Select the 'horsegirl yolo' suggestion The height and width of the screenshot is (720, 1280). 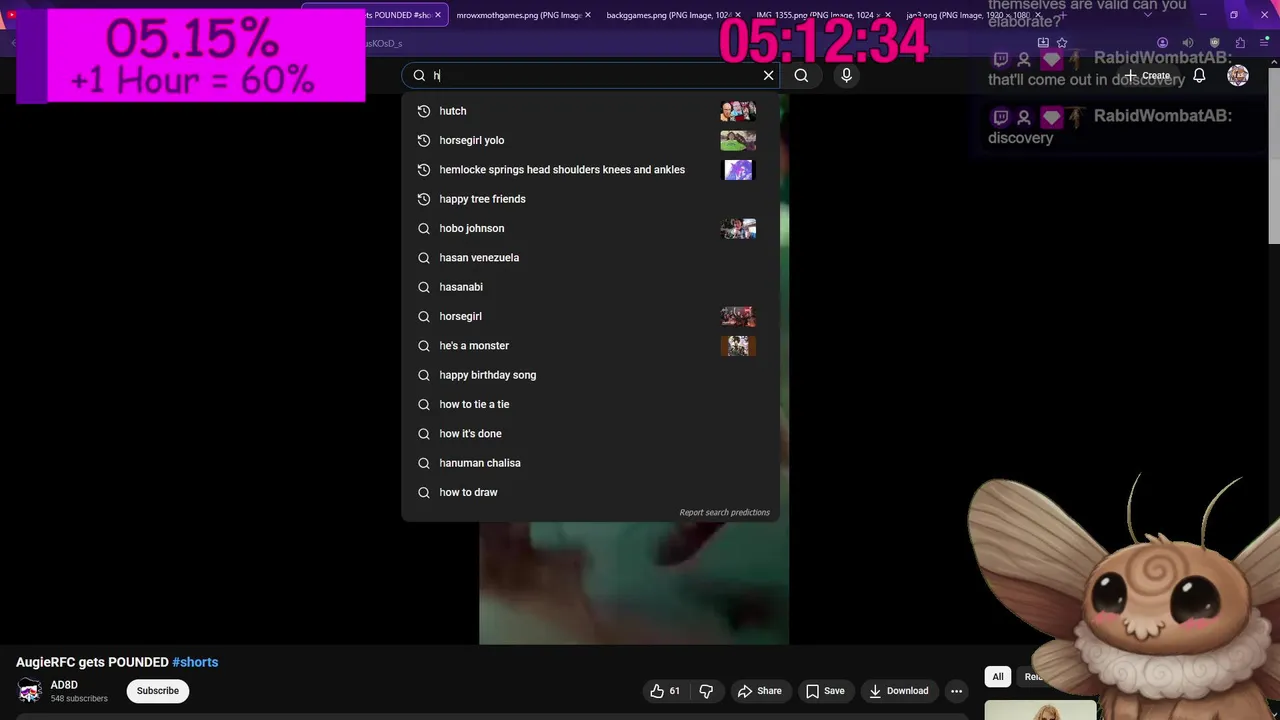coord(590,140)
